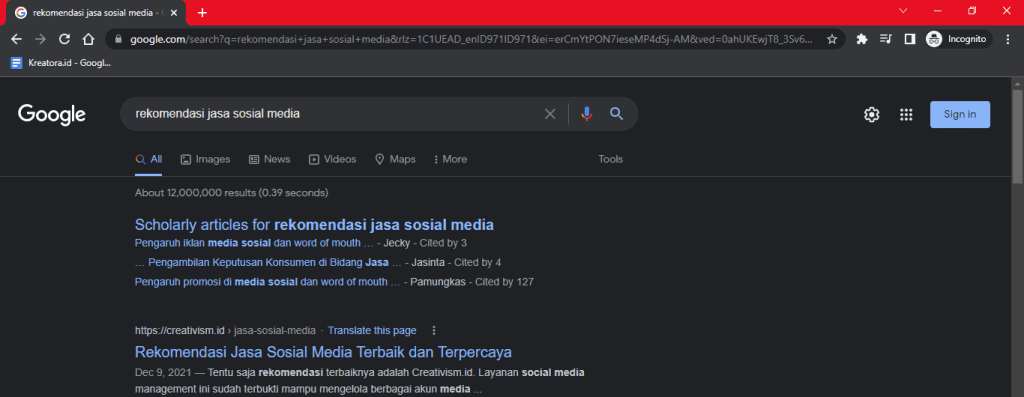1024x397 pixels.
Task: Select the All results tab
Action: click(148, 159)
